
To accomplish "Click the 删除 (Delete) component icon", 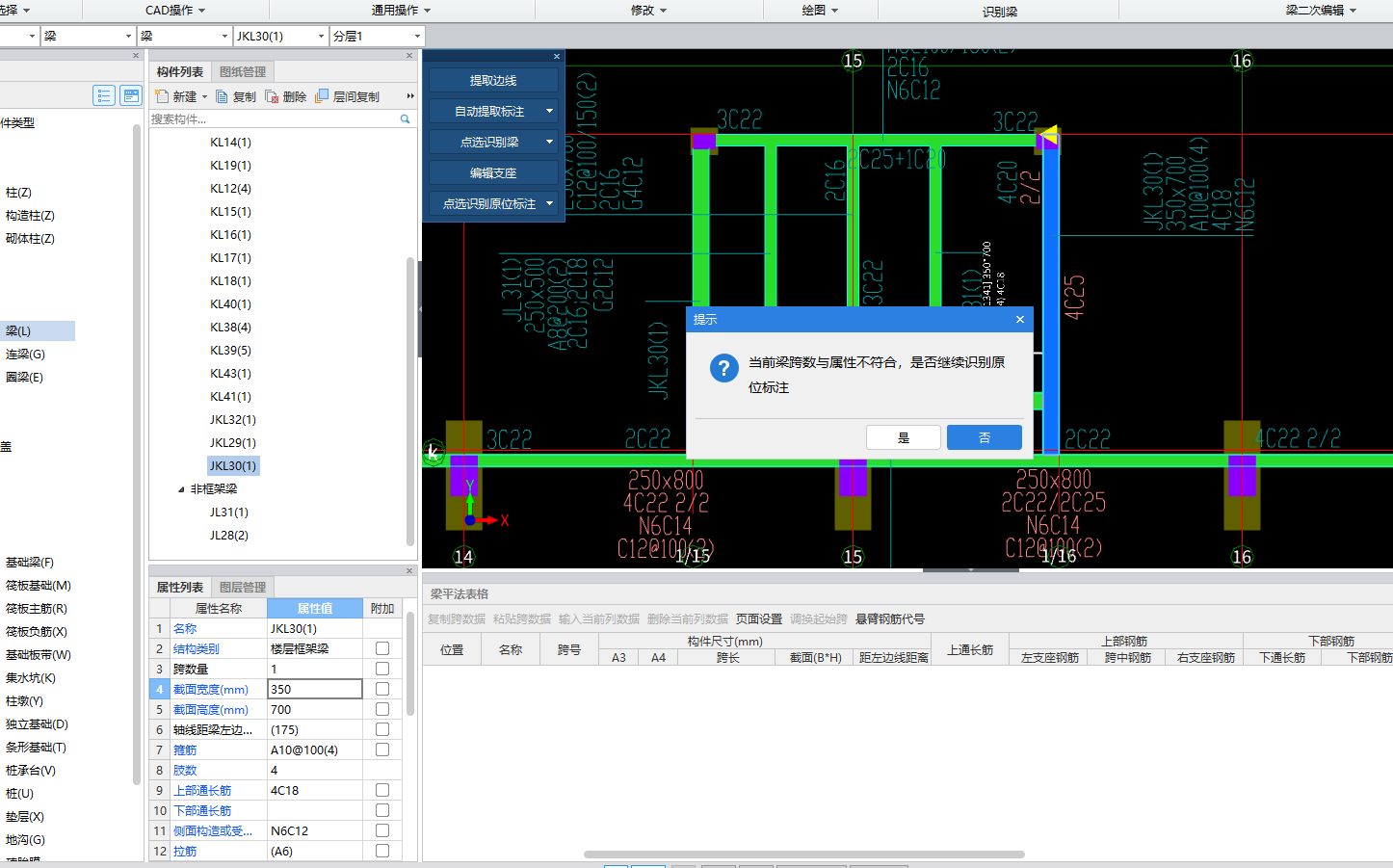I will pyautogui.click(x=272, y=96).
